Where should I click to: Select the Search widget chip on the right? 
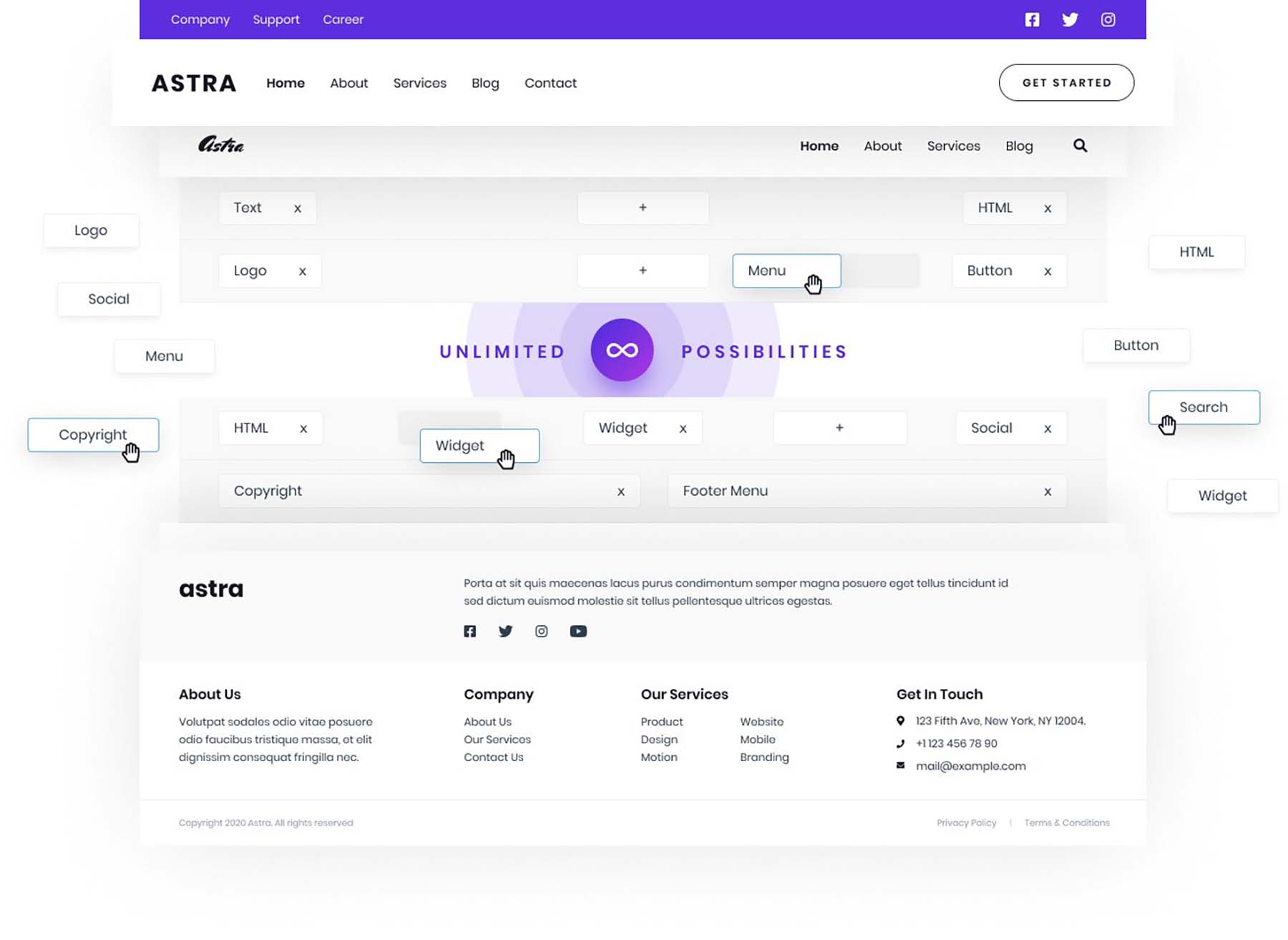(x=1204, y=406)
